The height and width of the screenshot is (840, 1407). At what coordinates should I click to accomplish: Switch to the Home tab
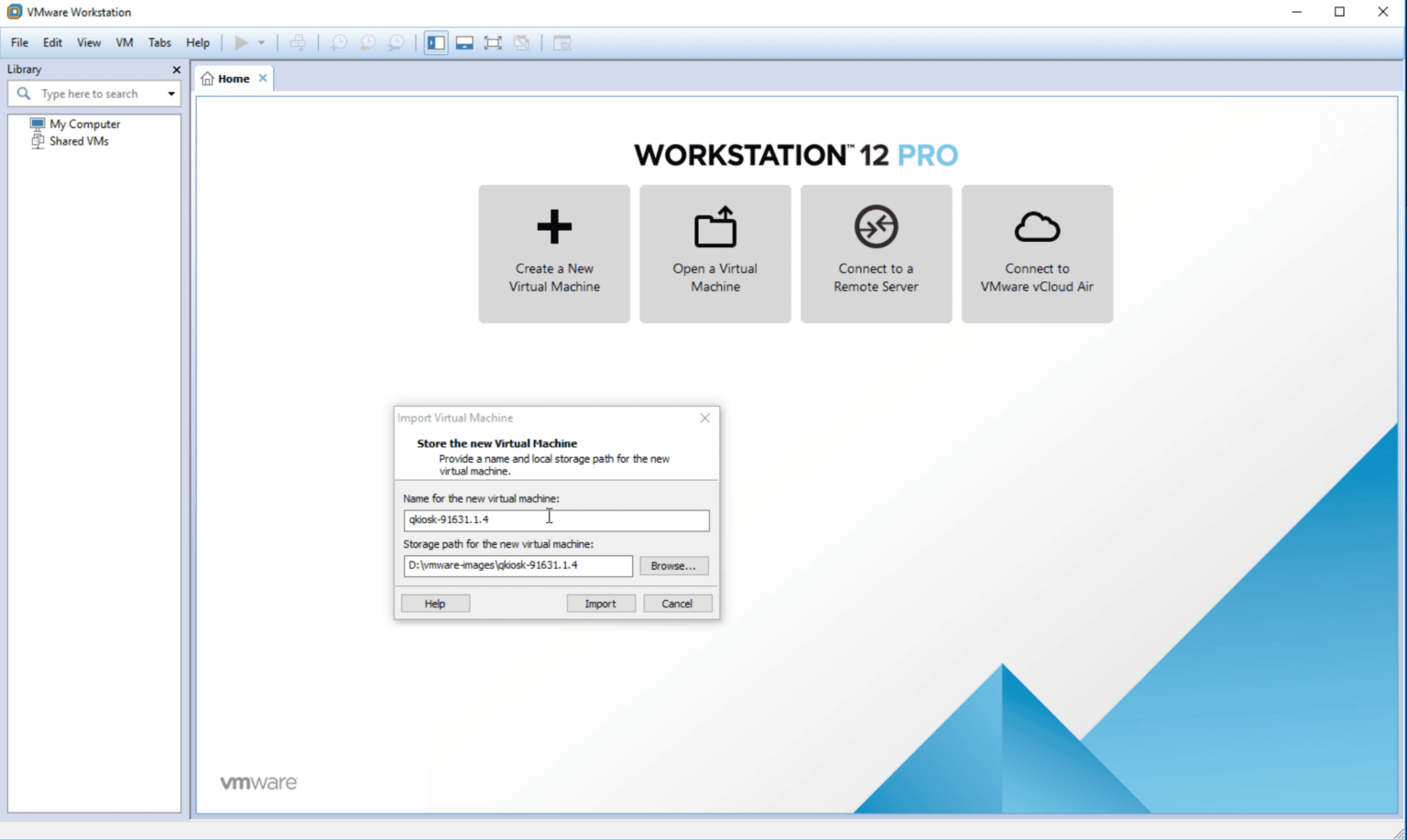[232, 78]
